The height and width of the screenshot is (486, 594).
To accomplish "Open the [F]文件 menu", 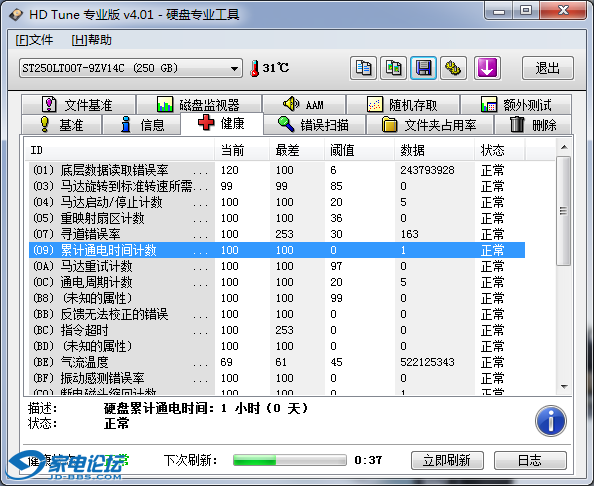I will click(x=34, y=40).
